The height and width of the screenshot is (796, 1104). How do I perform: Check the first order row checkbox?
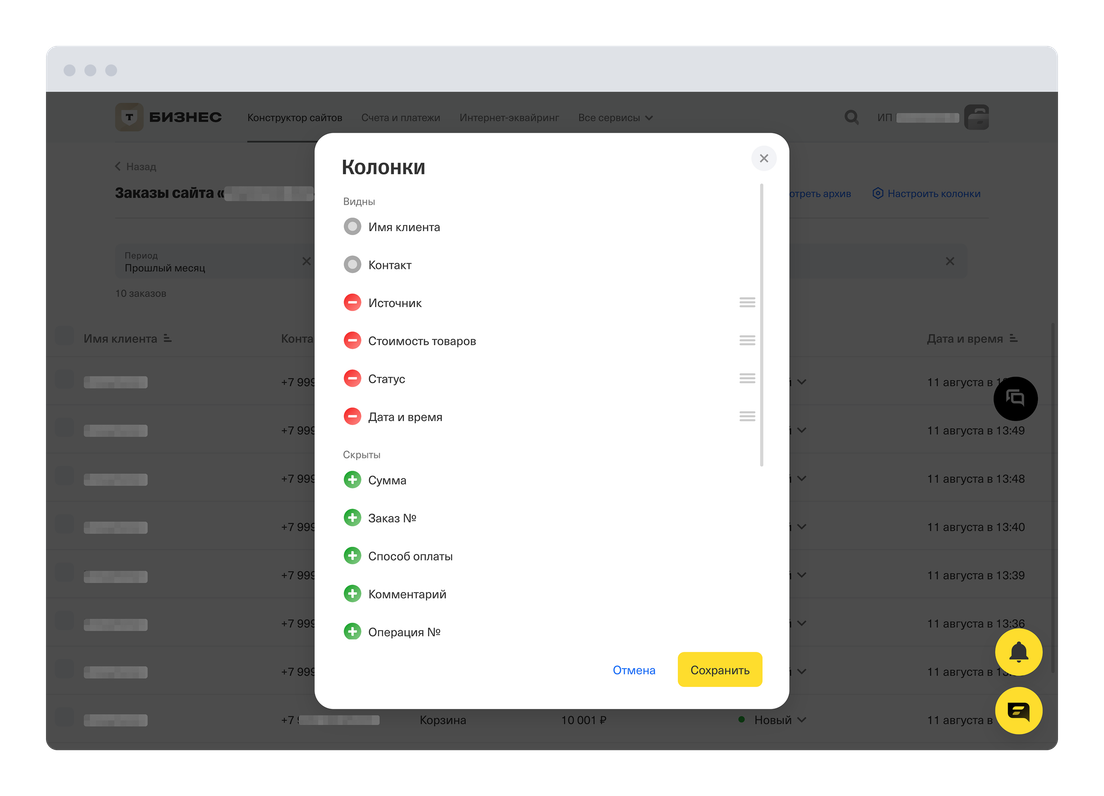click(64, 380)
